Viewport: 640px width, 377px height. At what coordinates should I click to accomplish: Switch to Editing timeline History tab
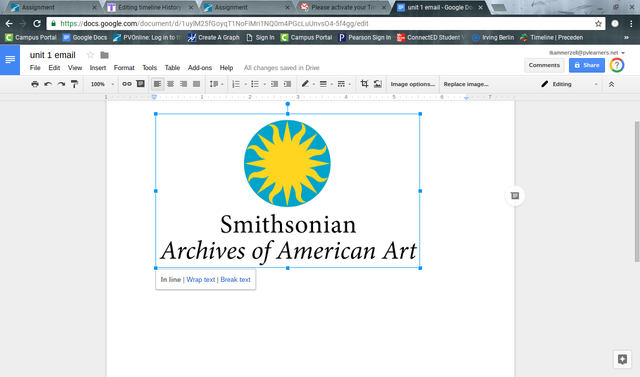(150, 7)
